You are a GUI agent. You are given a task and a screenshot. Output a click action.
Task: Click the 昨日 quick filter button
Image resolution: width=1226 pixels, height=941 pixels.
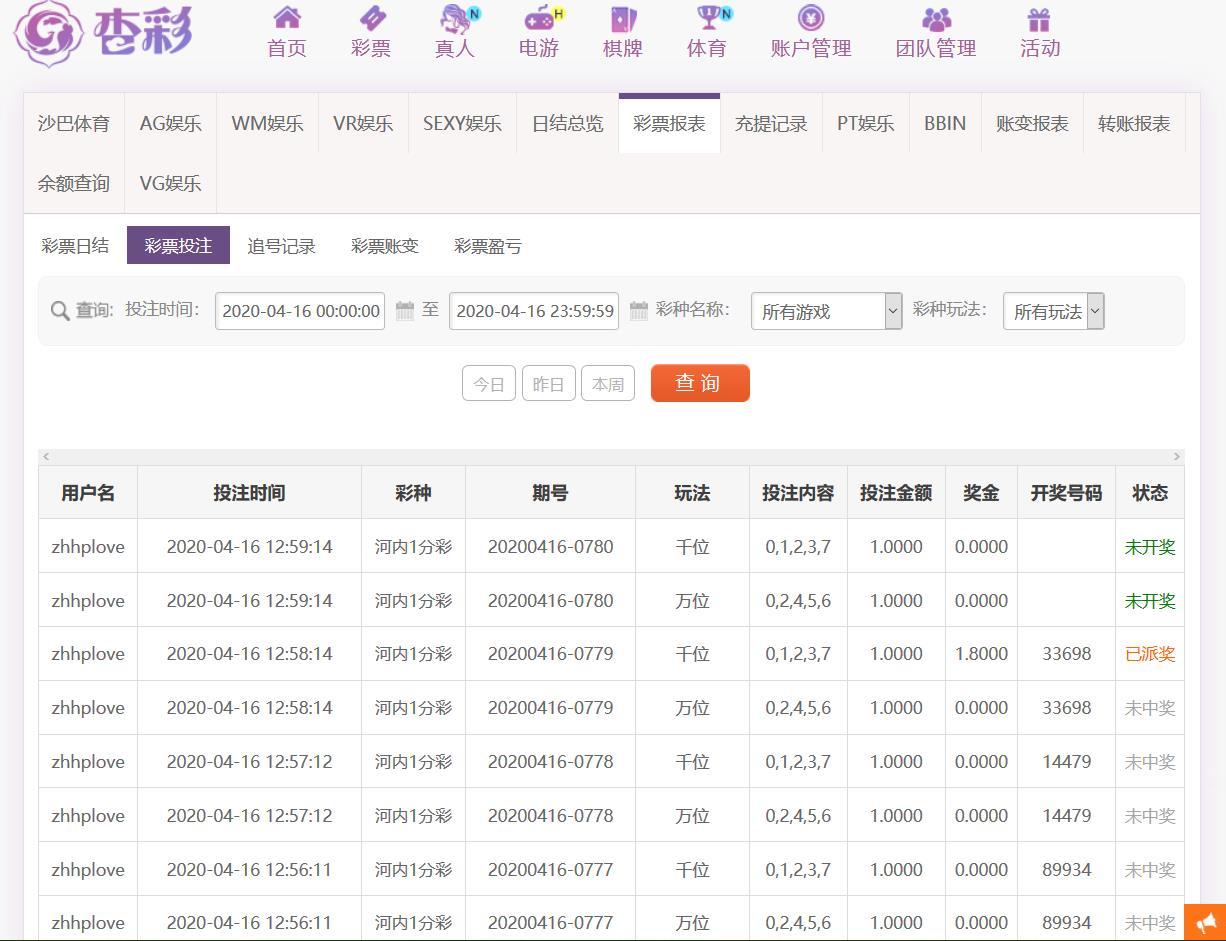coord(548,384)
